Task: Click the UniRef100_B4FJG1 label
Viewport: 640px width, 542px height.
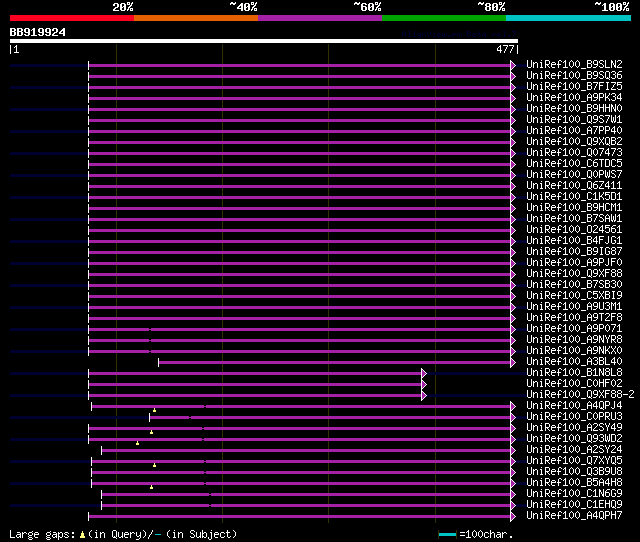Action: click(574, 241)
